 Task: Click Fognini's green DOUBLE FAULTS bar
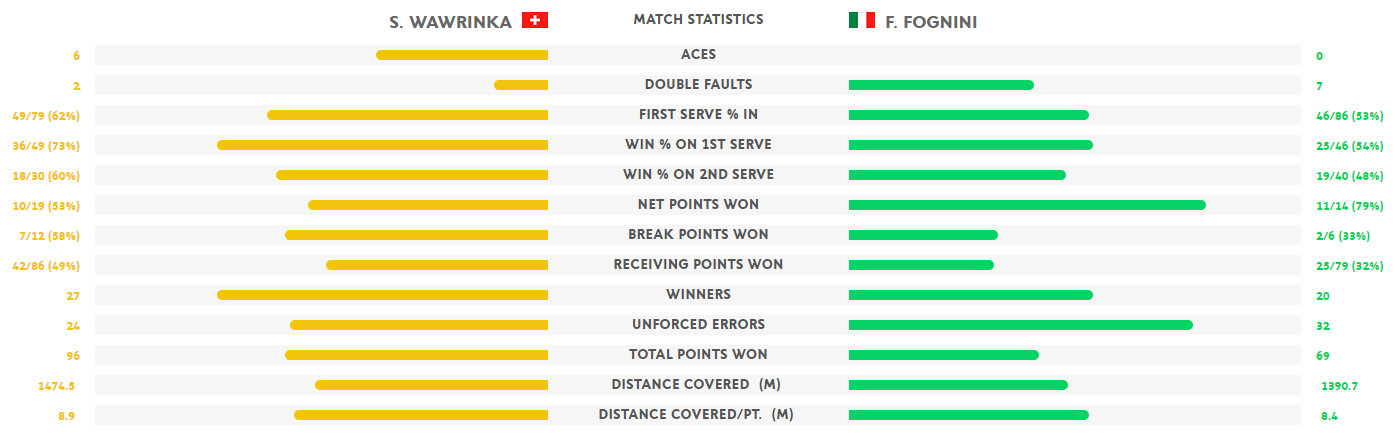(x=941, y=85)
